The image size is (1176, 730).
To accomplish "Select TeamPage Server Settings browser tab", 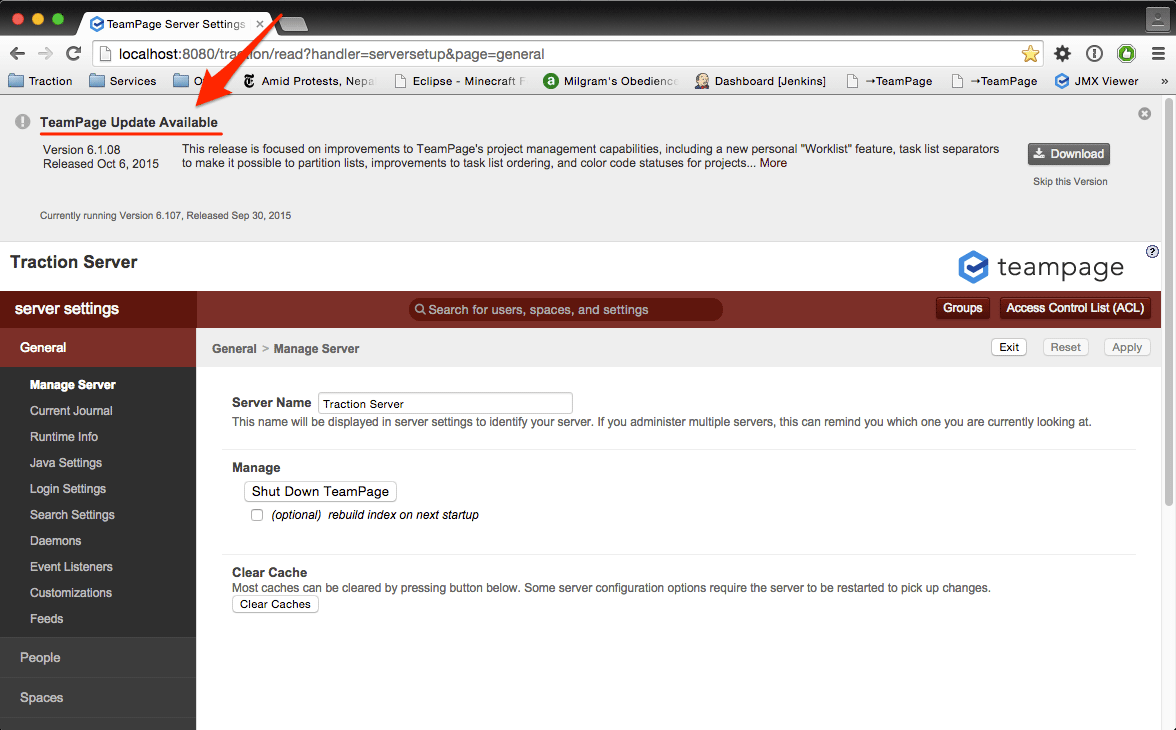I will (176, 24).
